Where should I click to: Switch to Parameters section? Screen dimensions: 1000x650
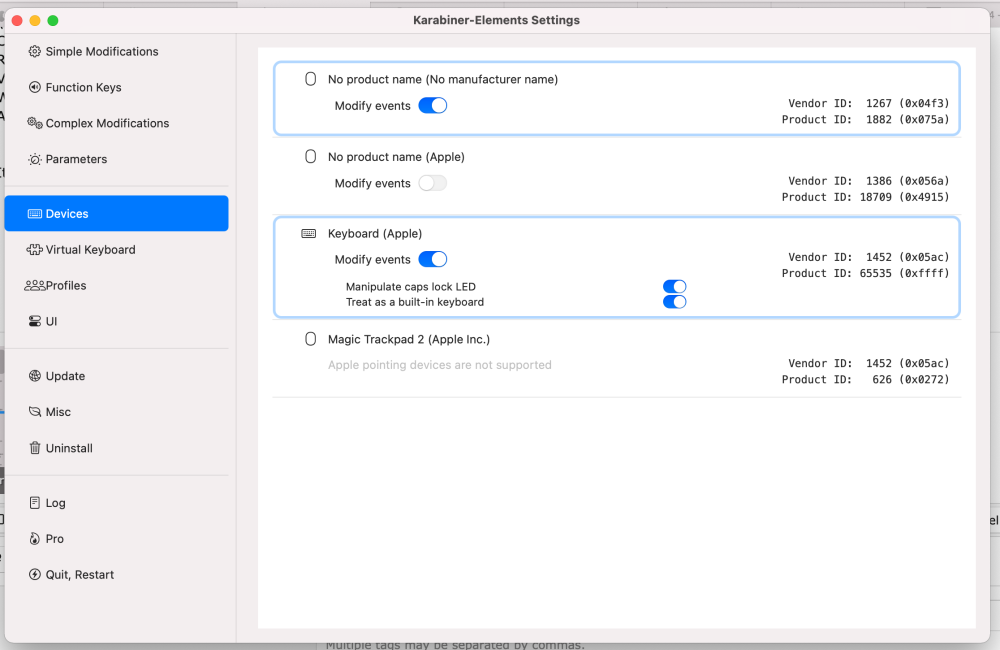116,159
